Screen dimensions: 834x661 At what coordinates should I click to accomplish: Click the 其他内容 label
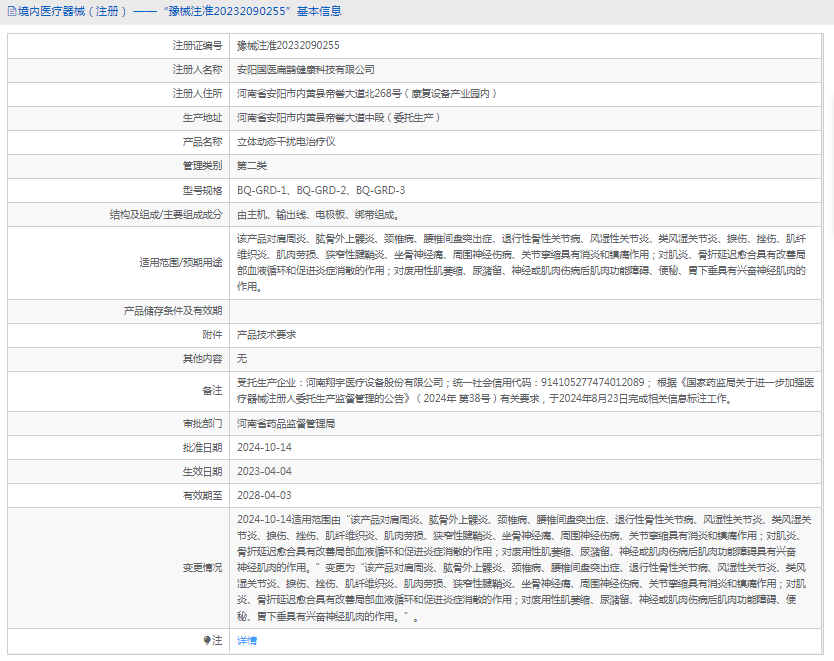(203, 359)
